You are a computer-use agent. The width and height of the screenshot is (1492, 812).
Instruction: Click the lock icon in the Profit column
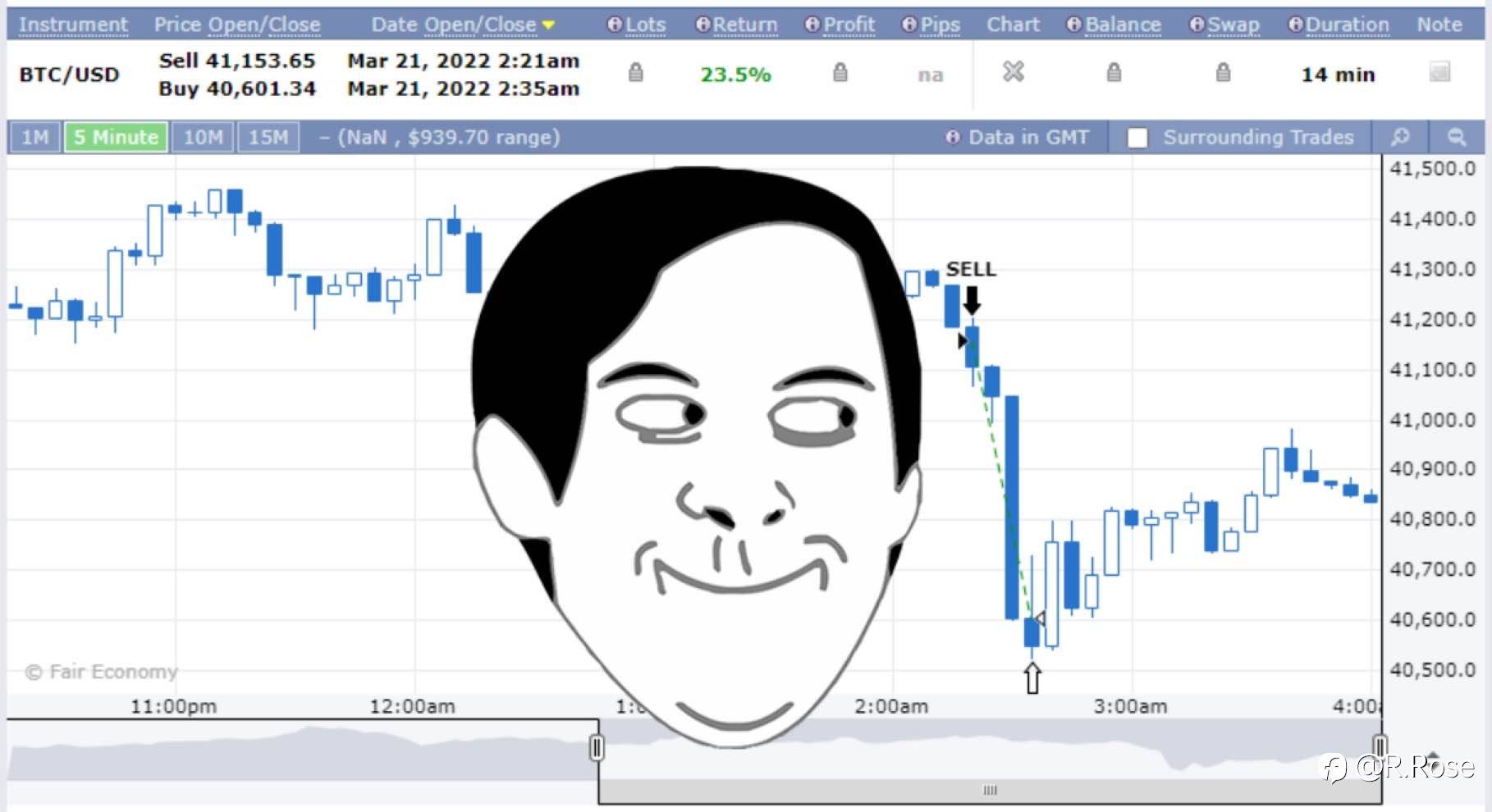840,73
